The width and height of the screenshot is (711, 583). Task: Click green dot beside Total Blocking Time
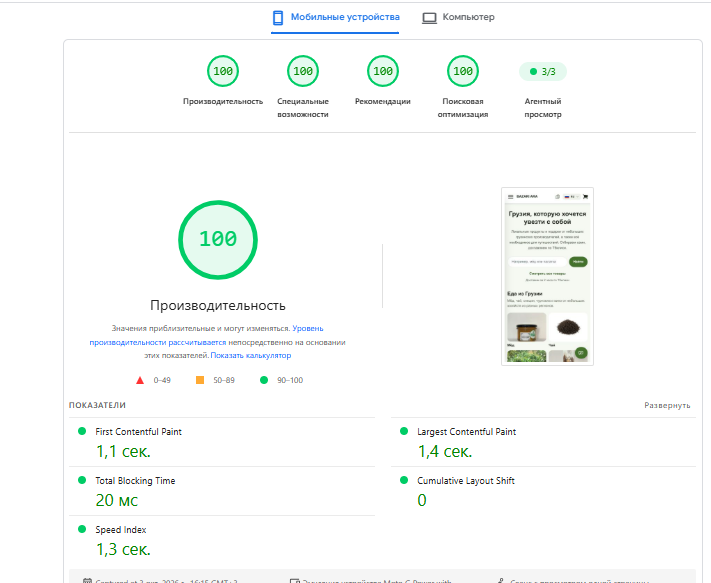(x=82, y=480)
